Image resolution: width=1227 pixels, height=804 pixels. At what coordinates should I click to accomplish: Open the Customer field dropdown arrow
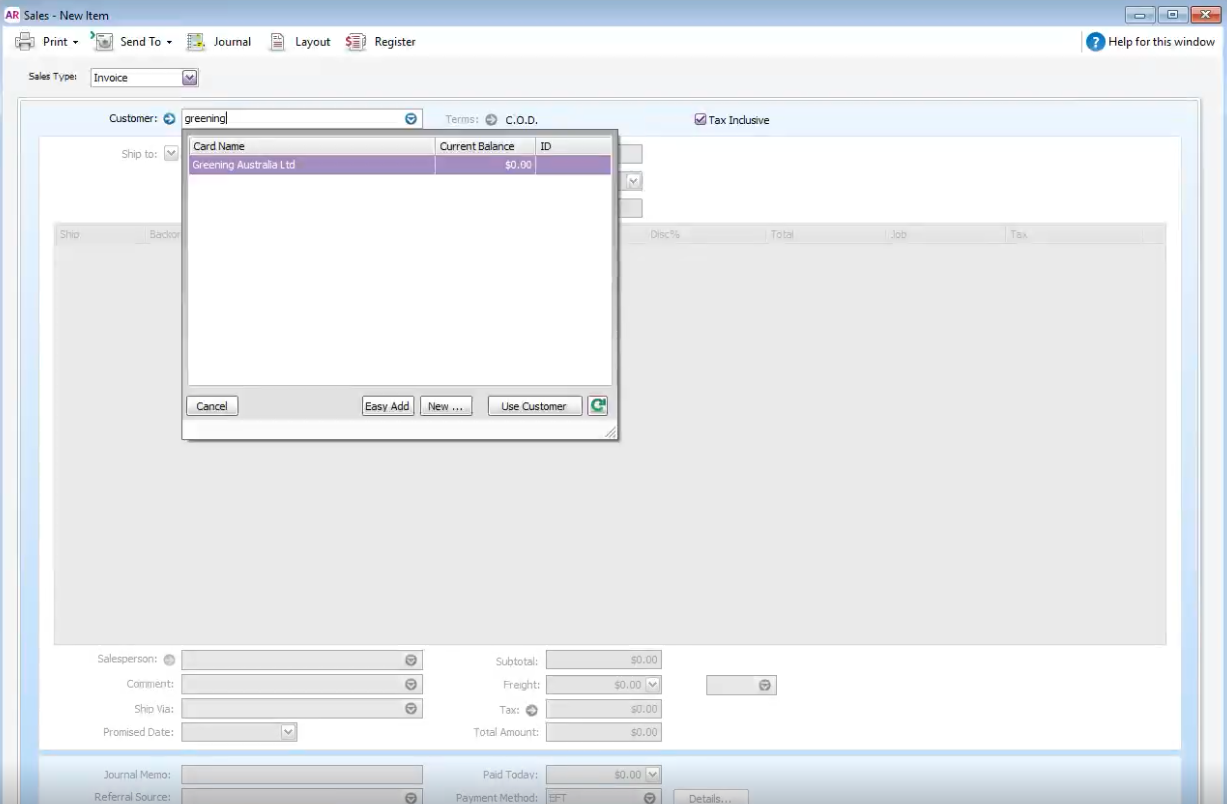(x=411, y=119)
